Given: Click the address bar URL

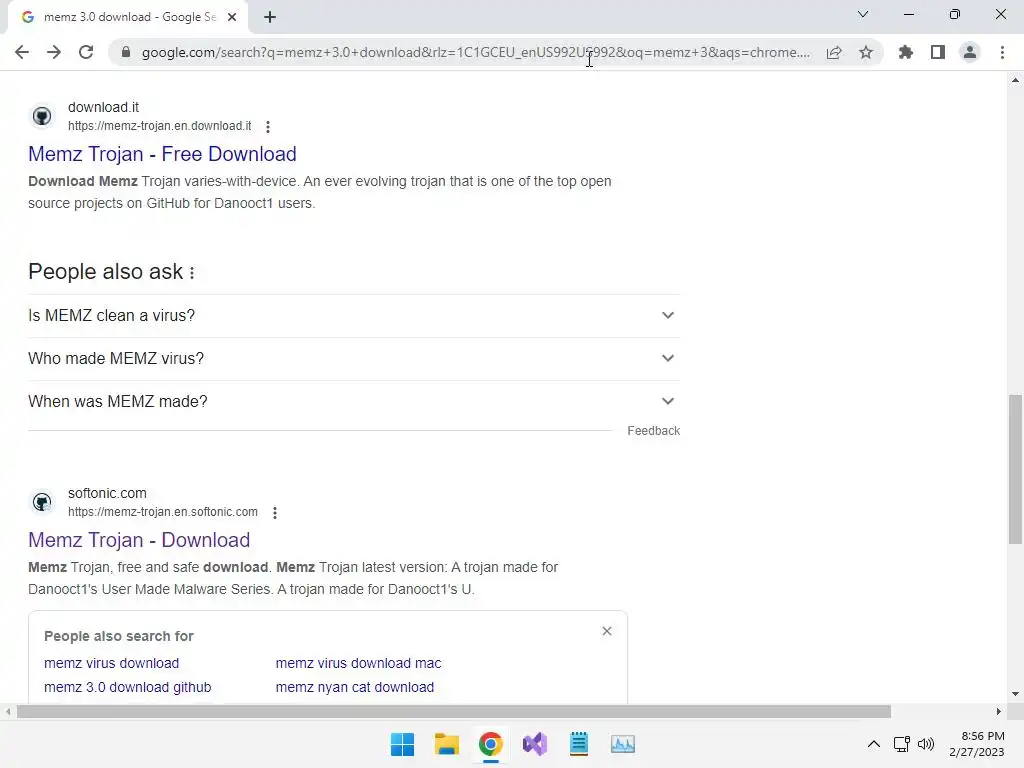Looking at the screenshot, I should coord(475,52).
